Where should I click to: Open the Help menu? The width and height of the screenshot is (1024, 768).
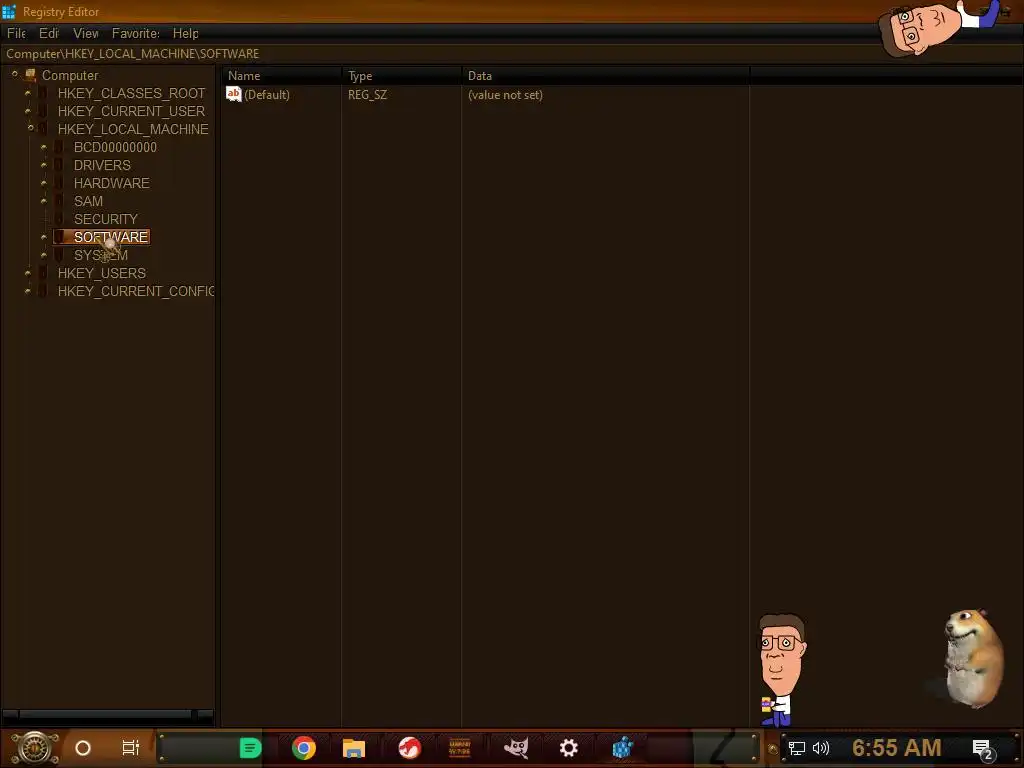click(185, 33)
